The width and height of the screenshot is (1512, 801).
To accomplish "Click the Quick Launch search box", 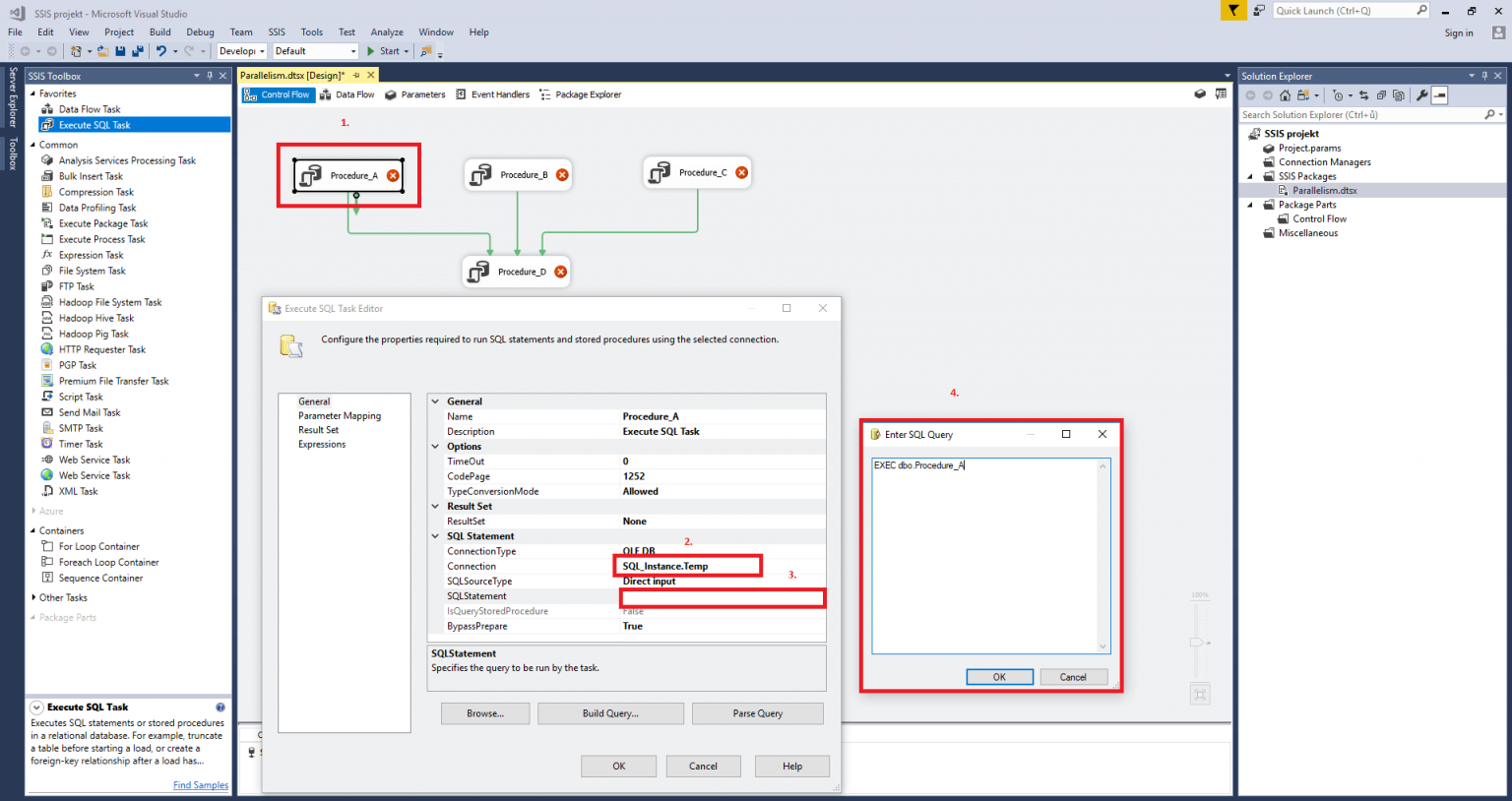I will click(1351, 11).
